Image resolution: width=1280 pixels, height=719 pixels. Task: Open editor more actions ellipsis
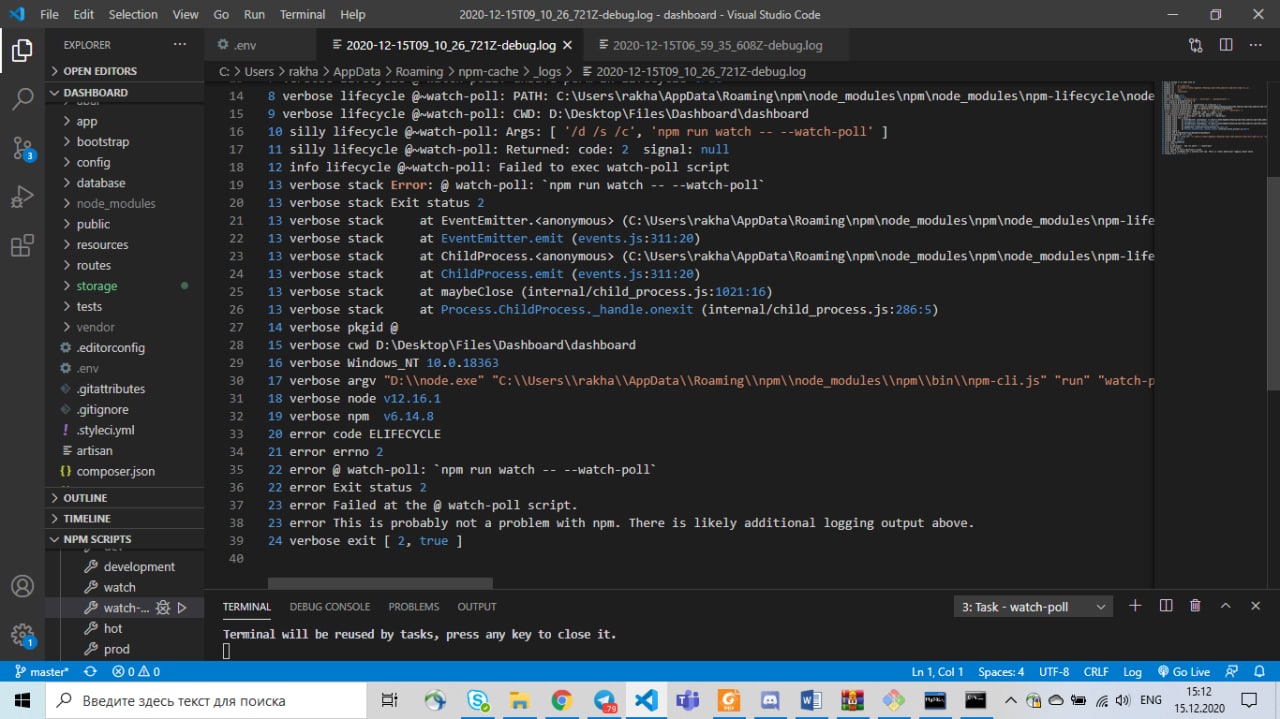(1256, 45)
